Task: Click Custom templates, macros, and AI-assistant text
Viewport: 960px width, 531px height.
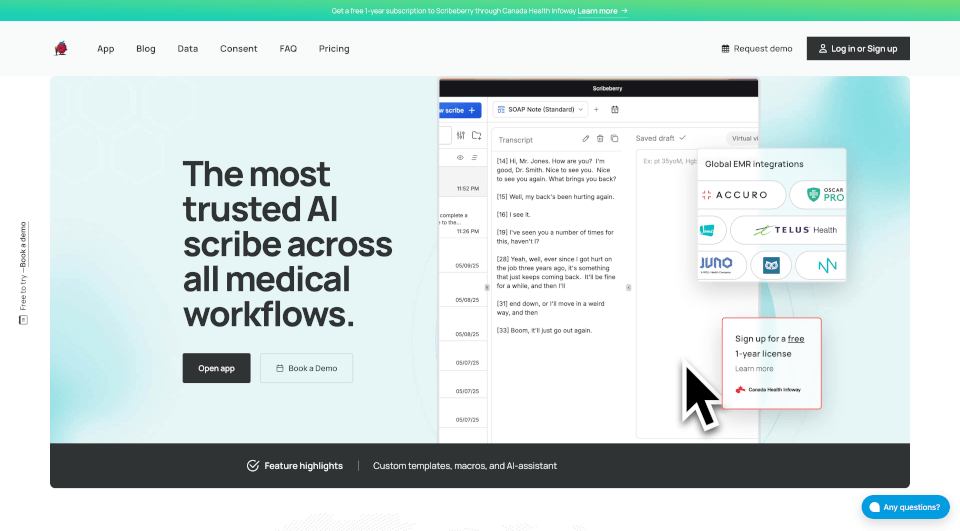Action: pyautogui.click(x=465, y=466)
